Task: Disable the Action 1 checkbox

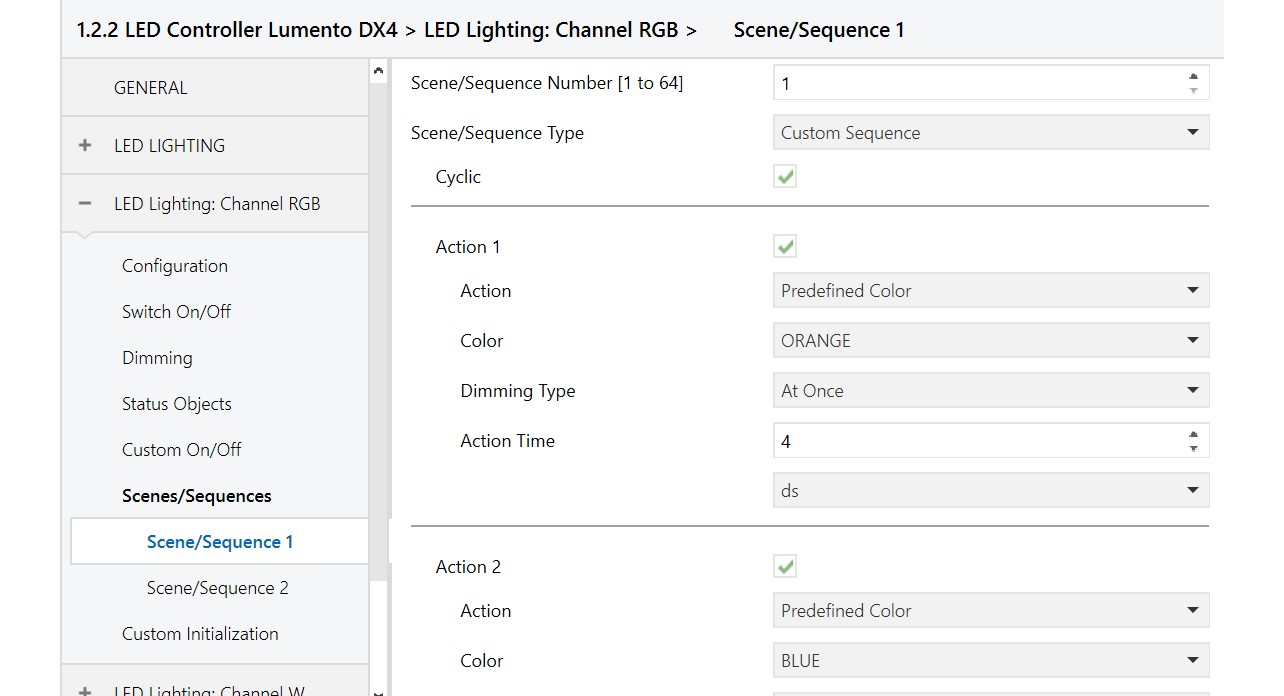Action: (785, 247)
